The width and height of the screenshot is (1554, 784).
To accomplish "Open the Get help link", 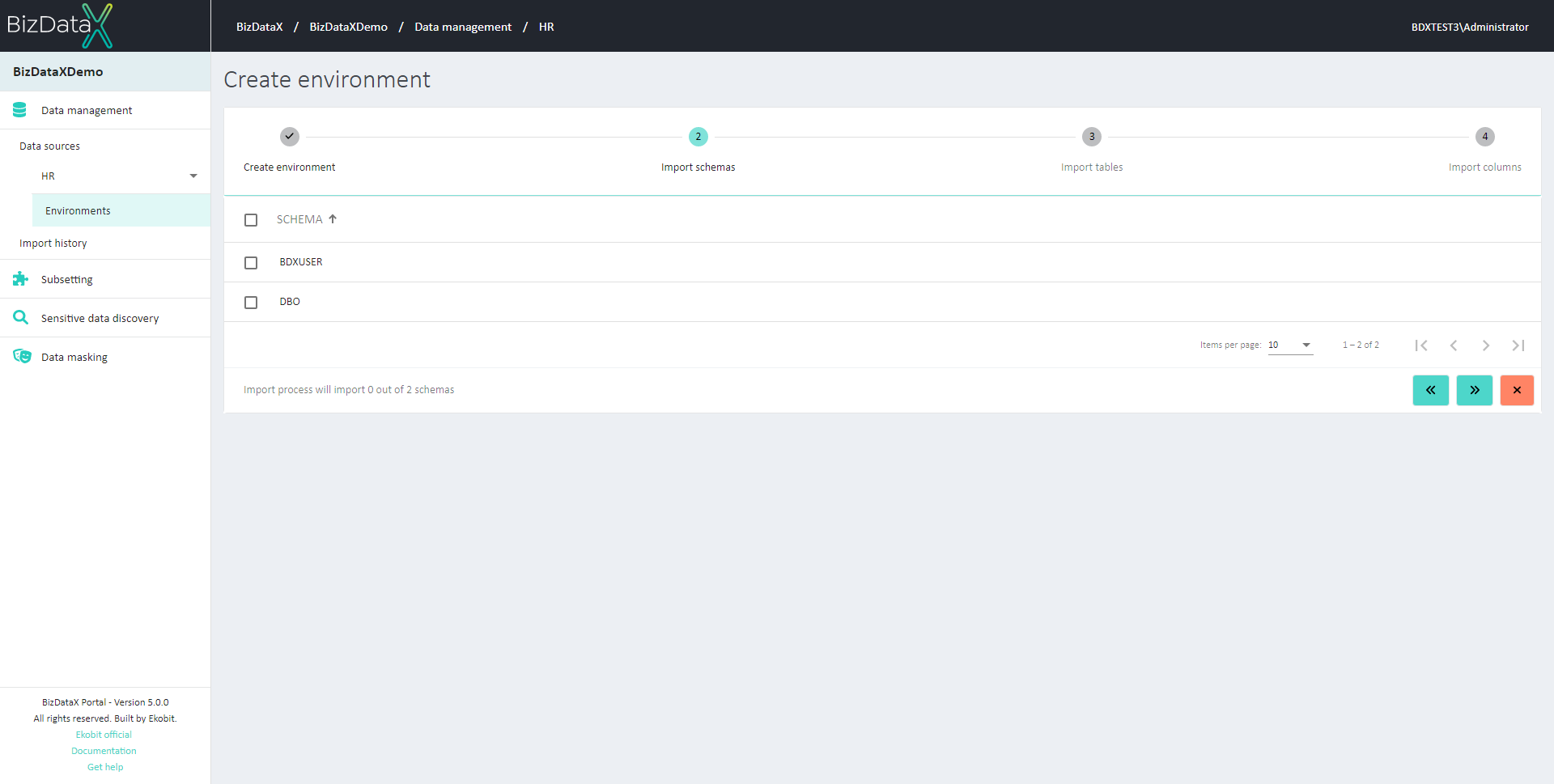I will (x=105, y=767).
